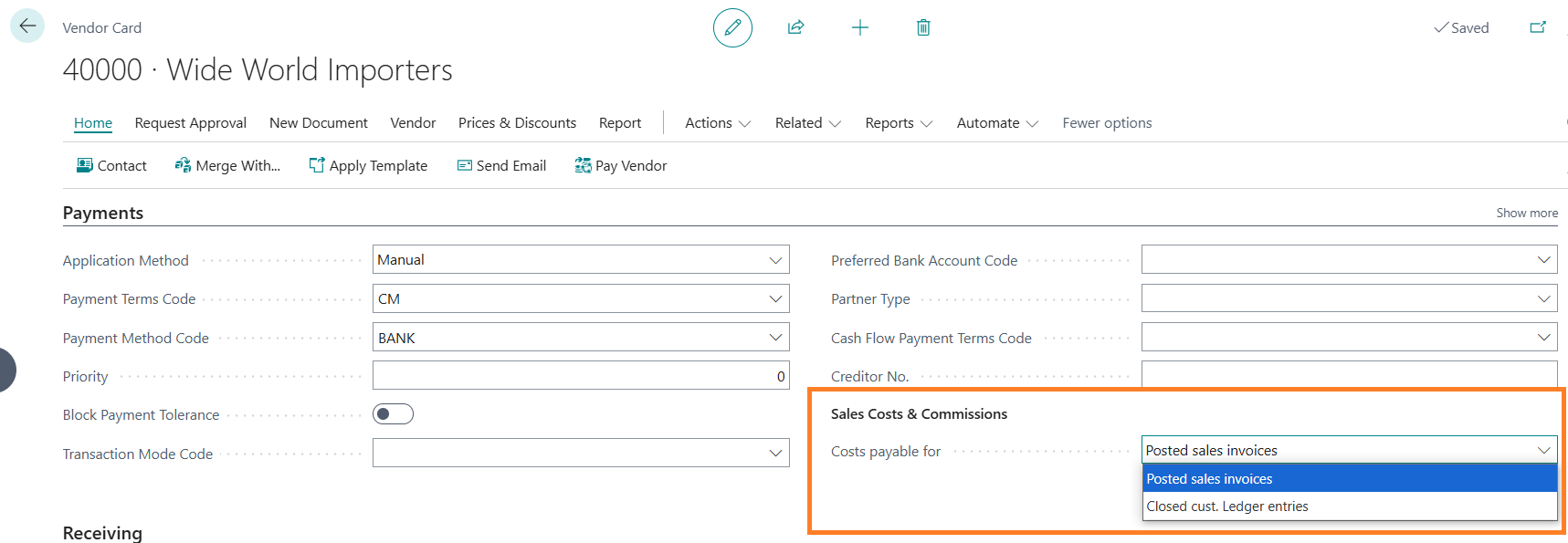Open the Payment Method Code dropdown

[x=775, y=338]
